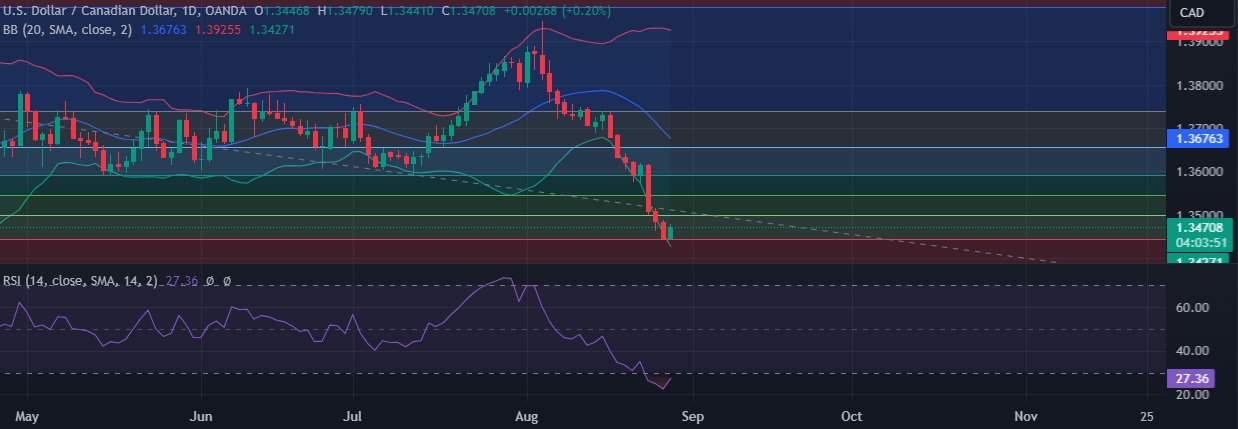
Task: Click the high price H1.34790 value
Action: point(346,11)
